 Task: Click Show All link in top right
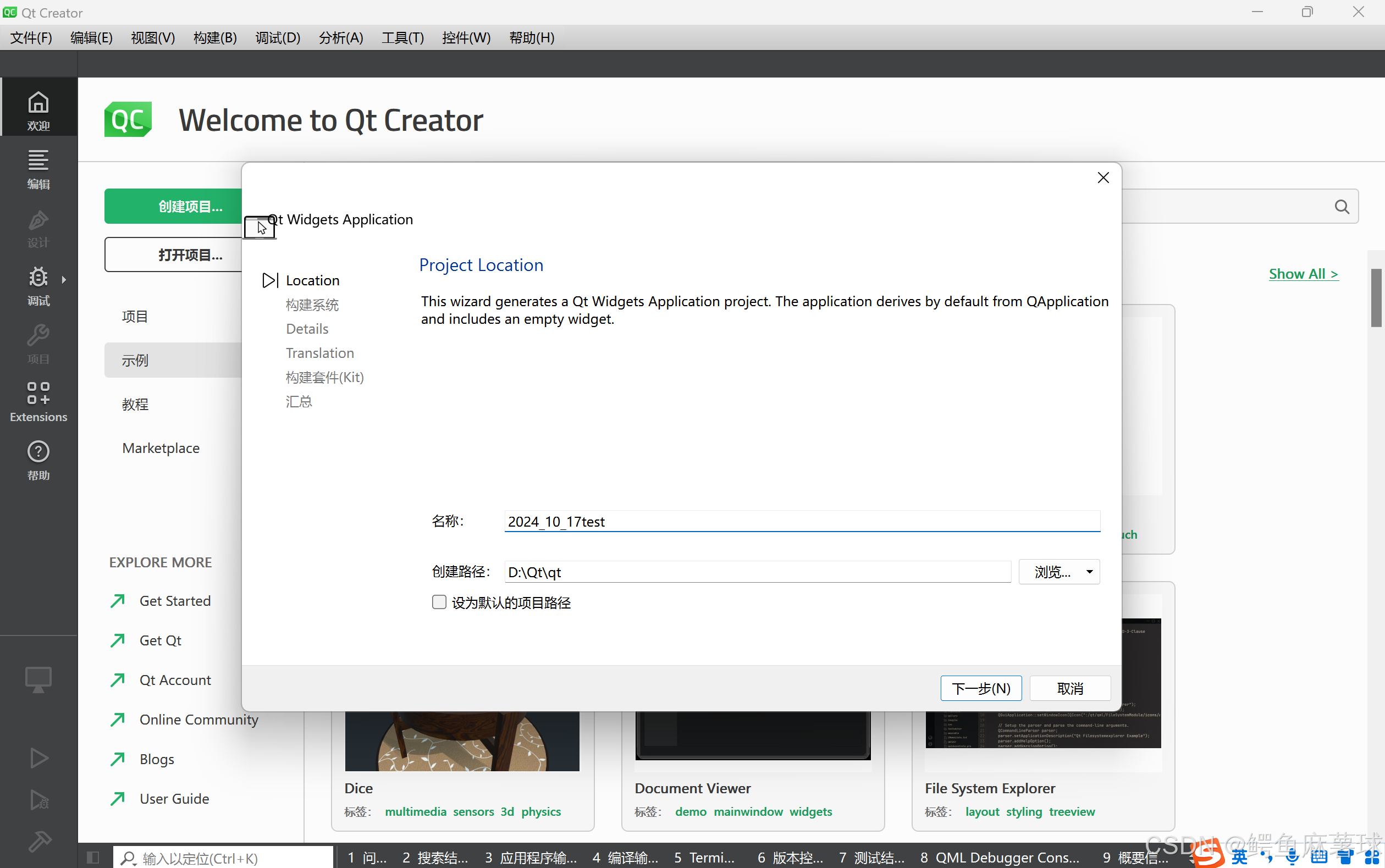pos(1302,273)
